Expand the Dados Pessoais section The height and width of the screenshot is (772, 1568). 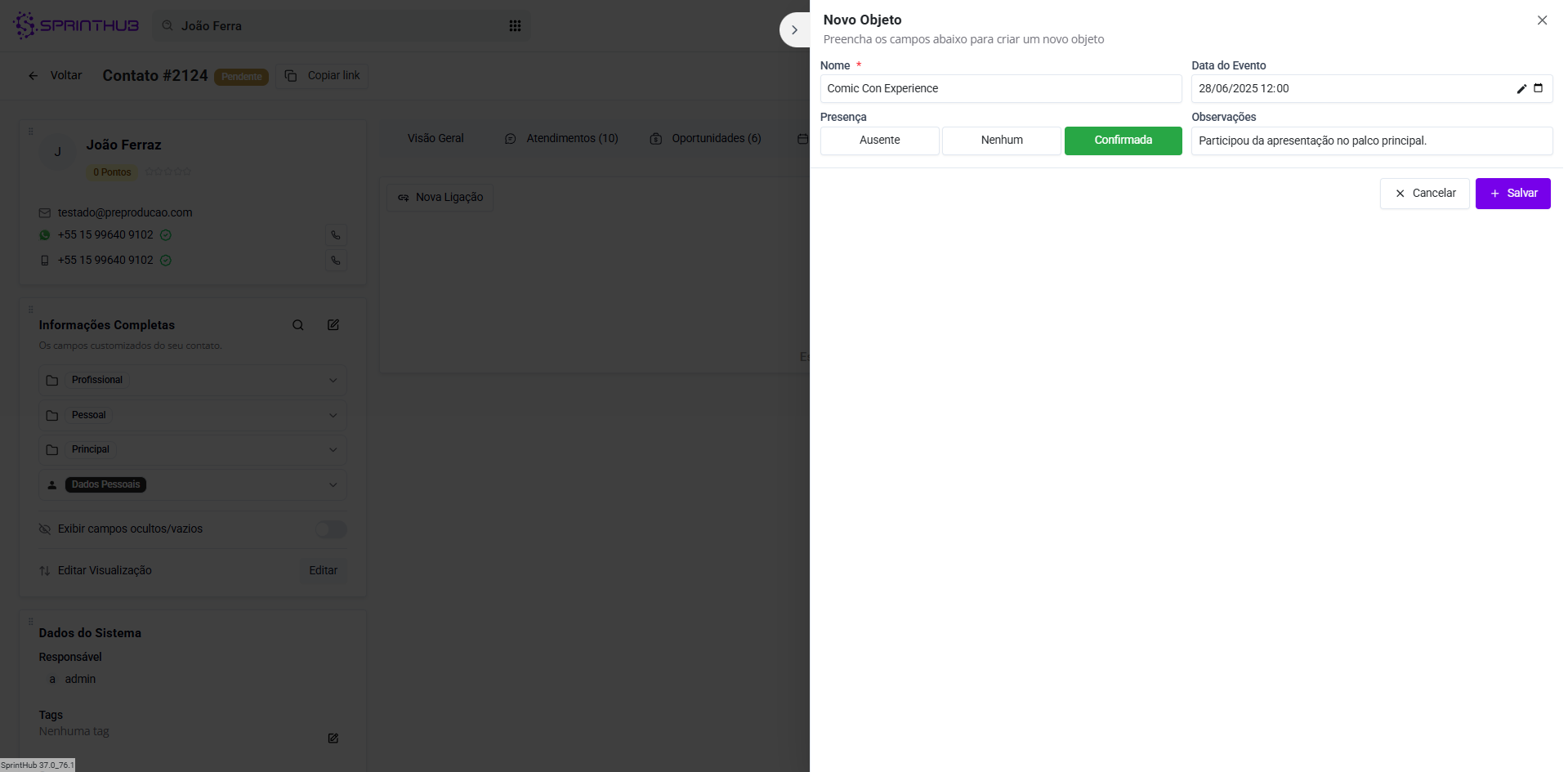(x=193, y=485)
